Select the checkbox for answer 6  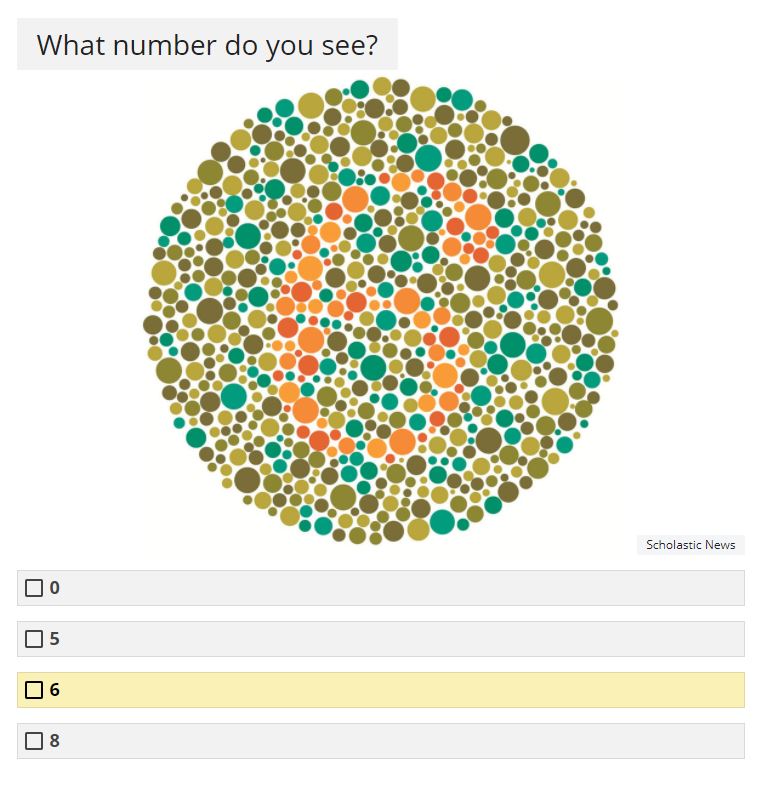34,690
